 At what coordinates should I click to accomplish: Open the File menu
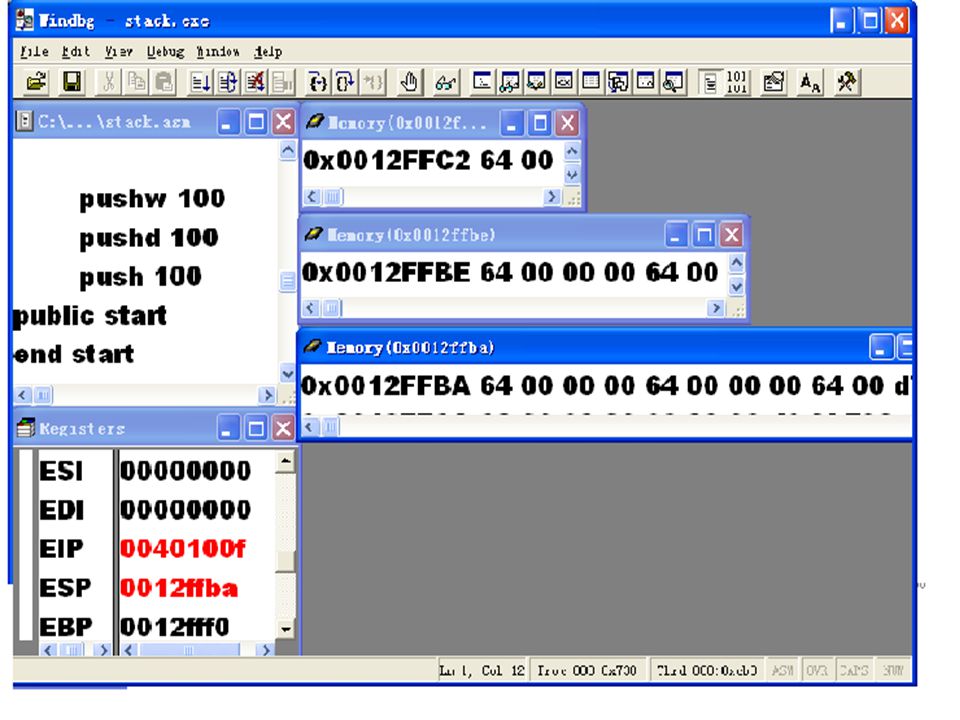34,51
